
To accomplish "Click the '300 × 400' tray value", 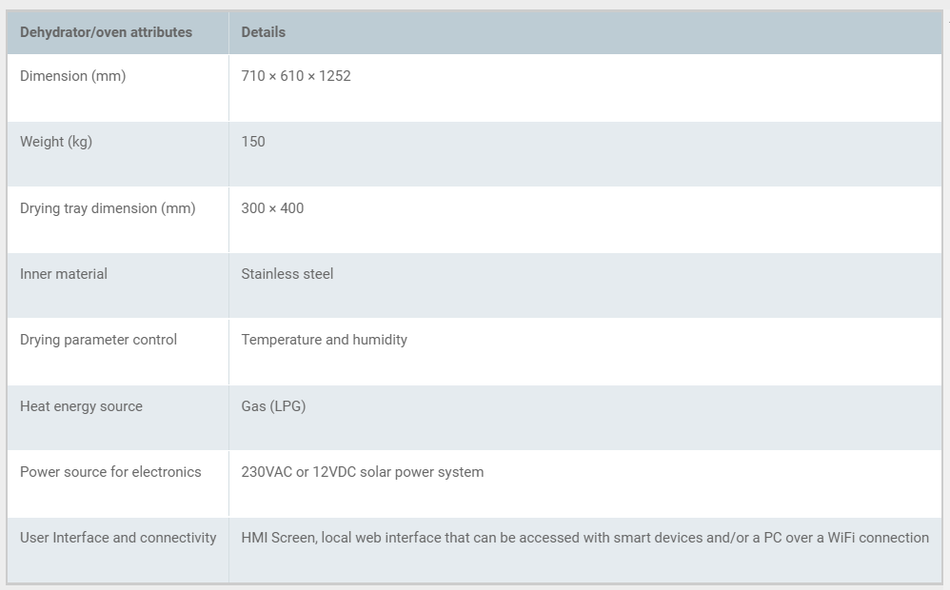I will (x=272, y=208).
